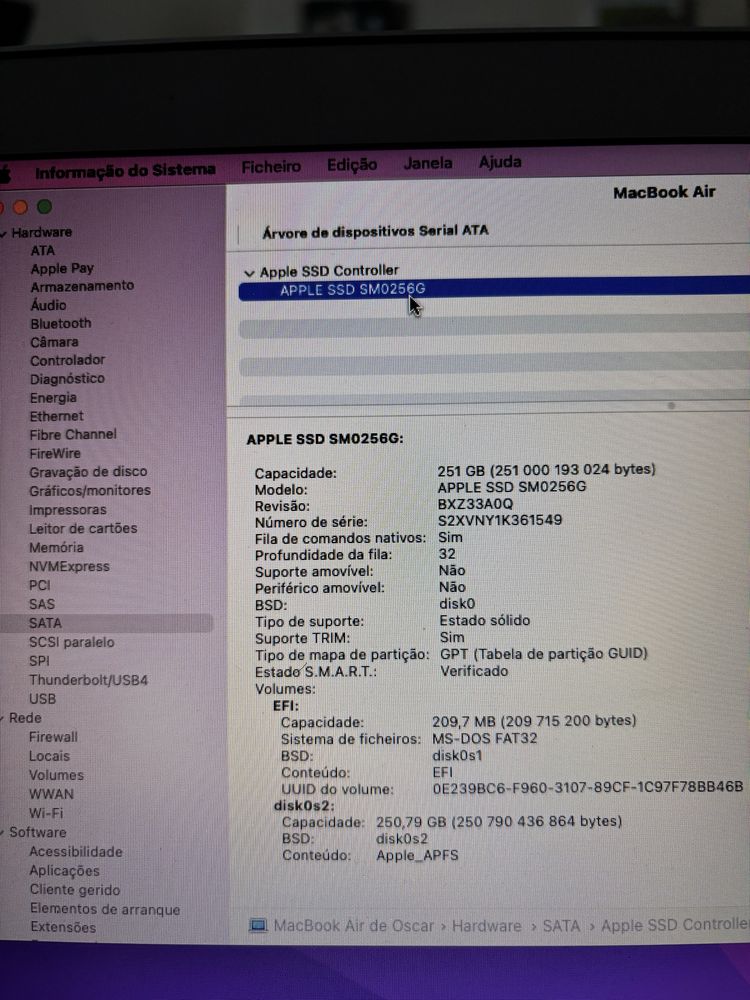Select Acessibilidade in the sidebar
The image size is (750, 1000).
(x=75, y=852)
